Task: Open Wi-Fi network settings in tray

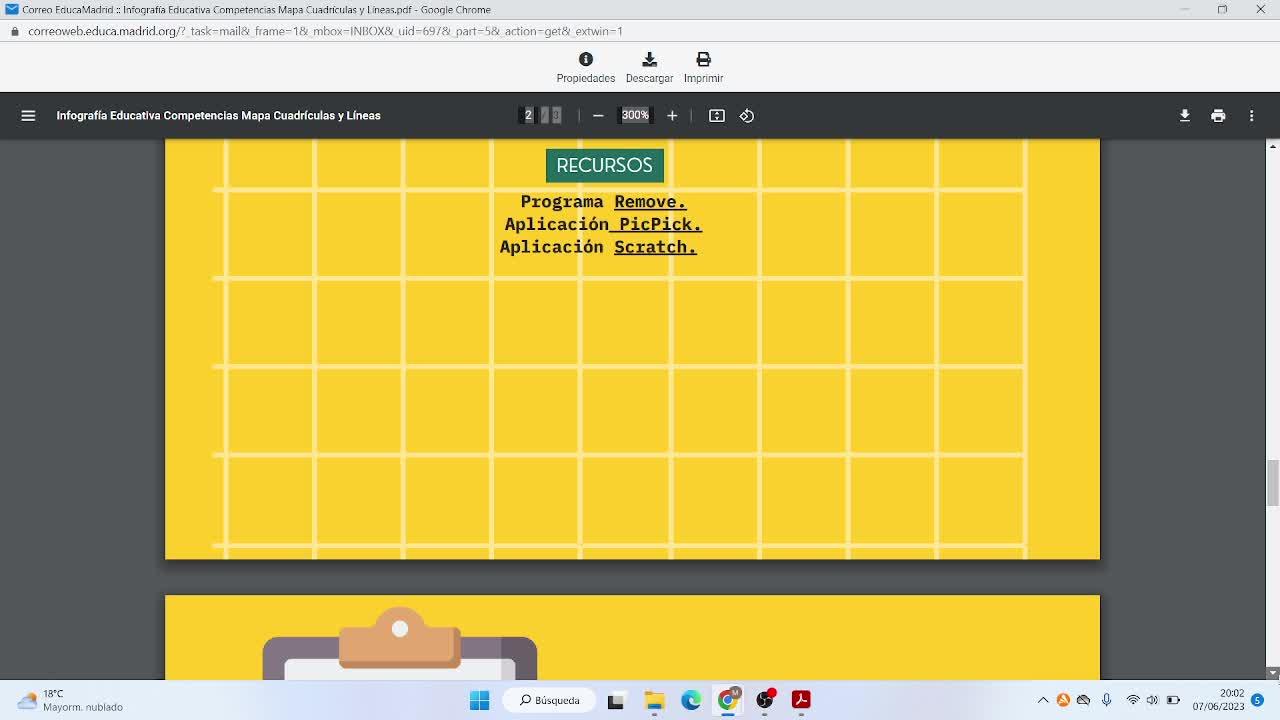Action: (1133, 700)
